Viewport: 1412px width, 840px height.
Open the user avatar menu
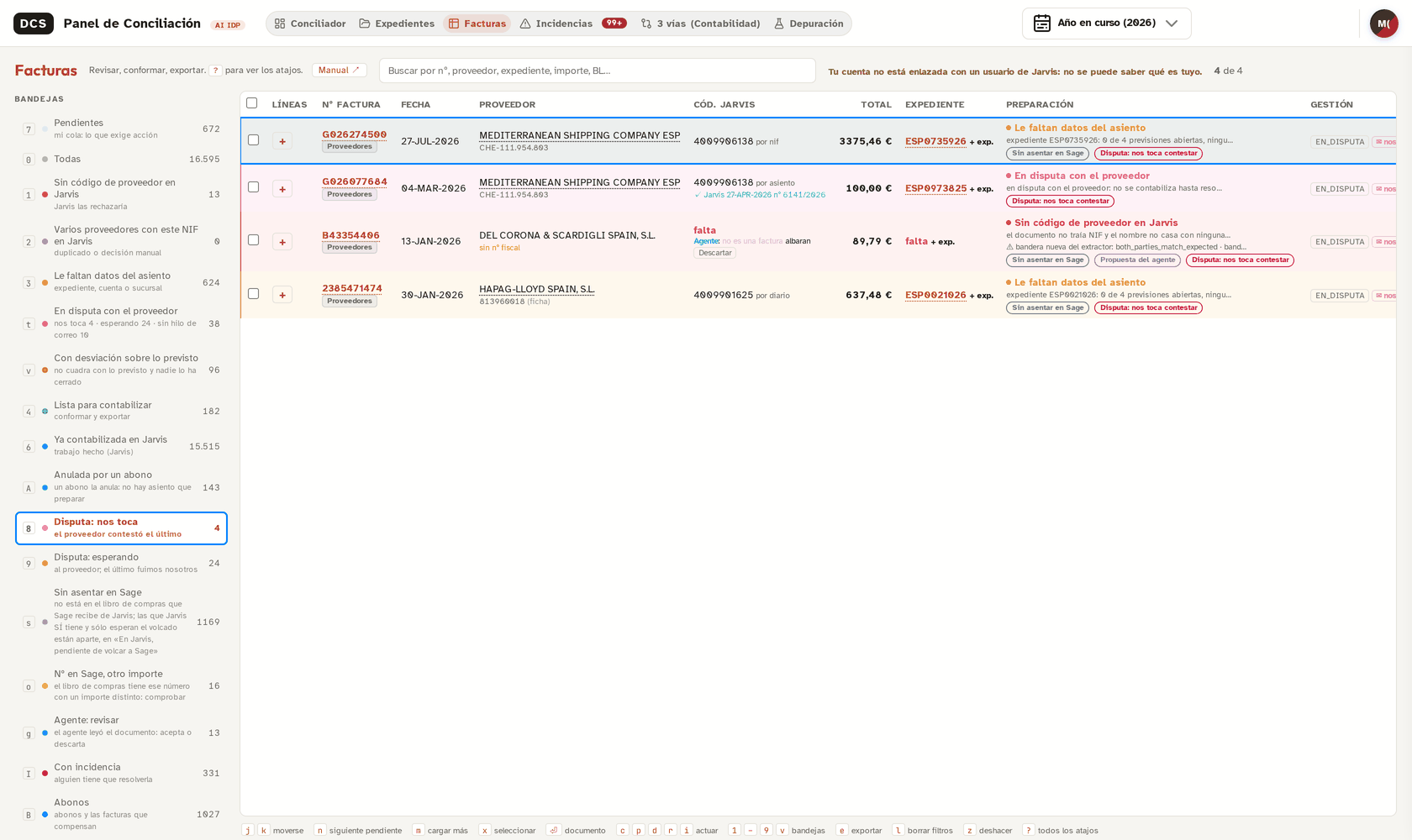pos(1383,24)
